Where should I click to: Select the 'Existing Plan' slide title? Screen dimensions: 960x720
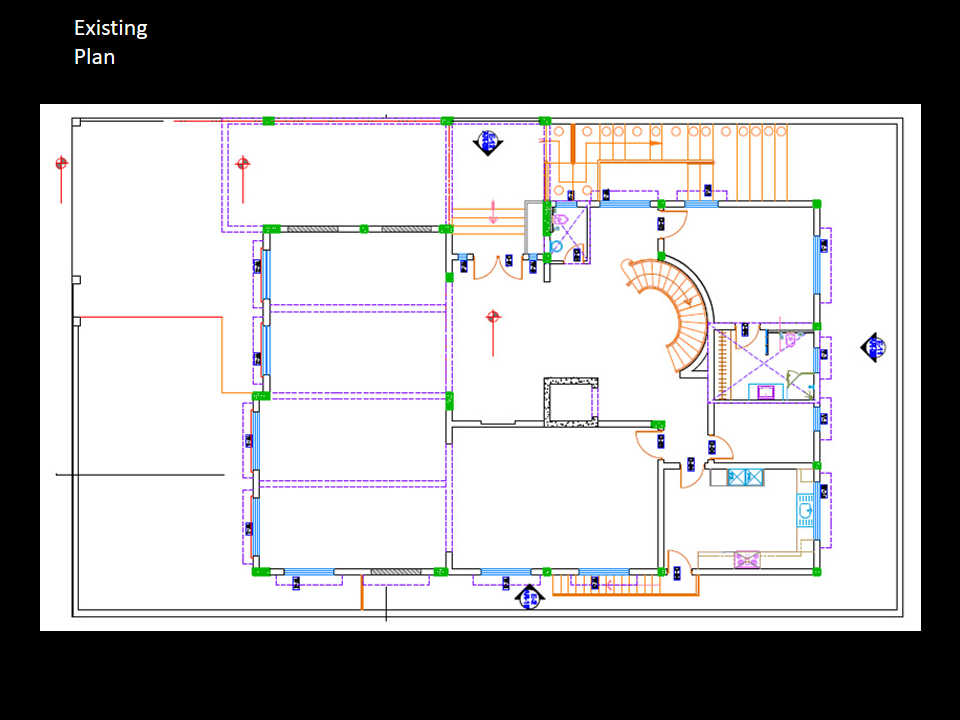(x=110, y=42)
